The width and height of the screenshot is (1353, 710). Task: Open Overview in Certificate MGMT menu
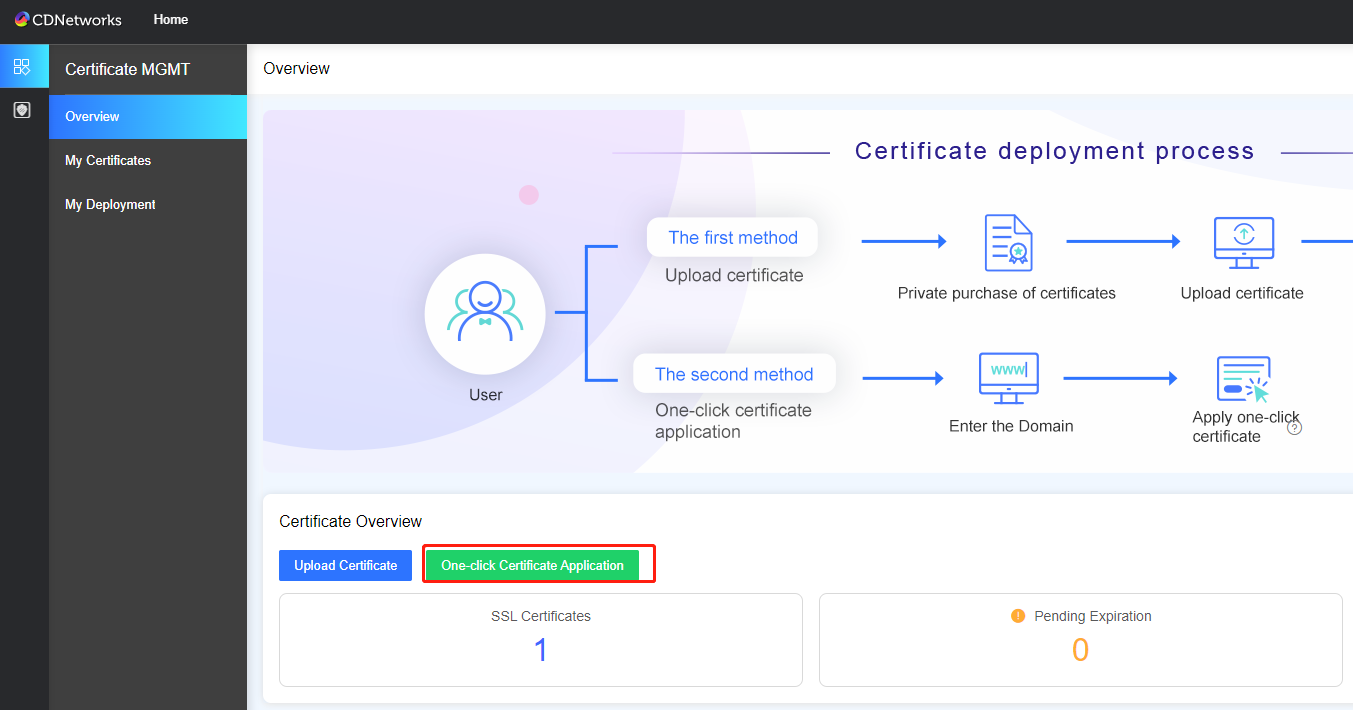148,117
